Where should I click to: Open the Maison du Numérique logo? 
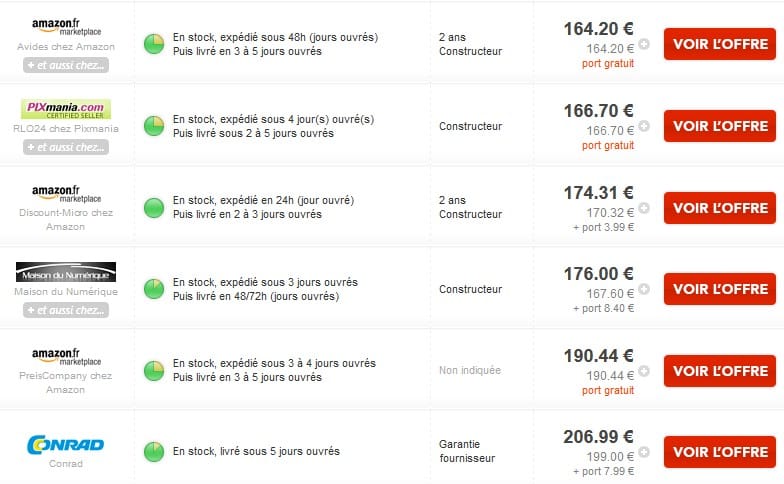pos(66,272)
